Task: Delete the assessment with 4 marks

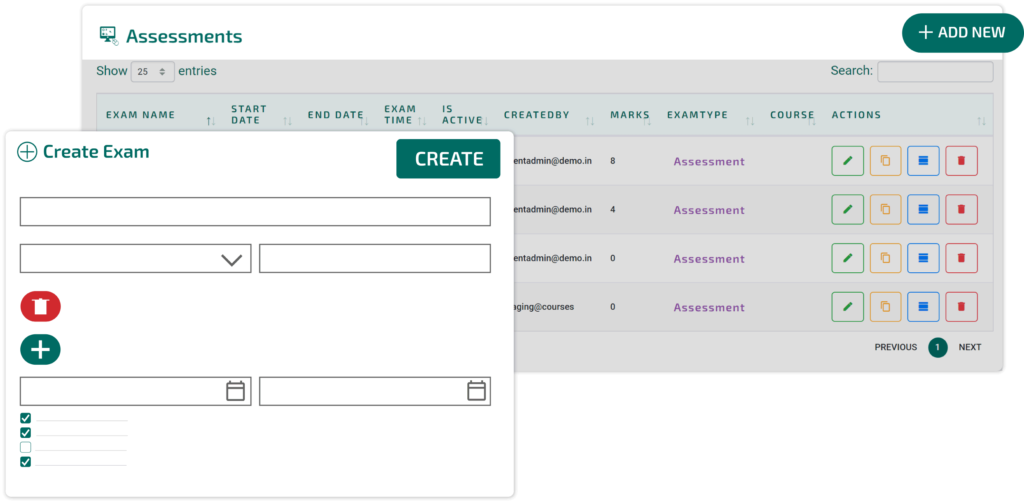Action: 961,209
